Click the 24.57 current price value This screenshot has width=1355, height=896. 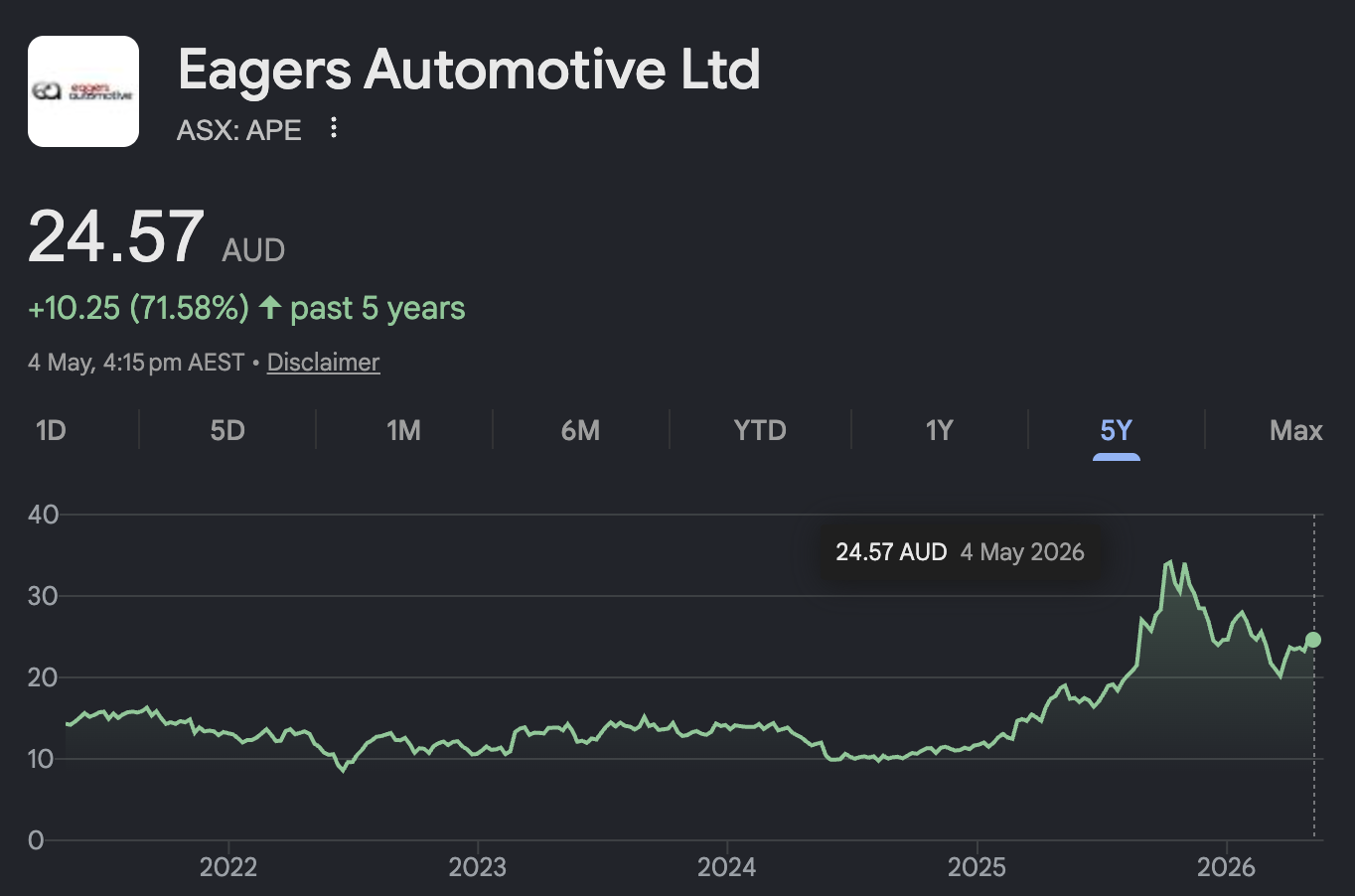click(x=116, y=236)
